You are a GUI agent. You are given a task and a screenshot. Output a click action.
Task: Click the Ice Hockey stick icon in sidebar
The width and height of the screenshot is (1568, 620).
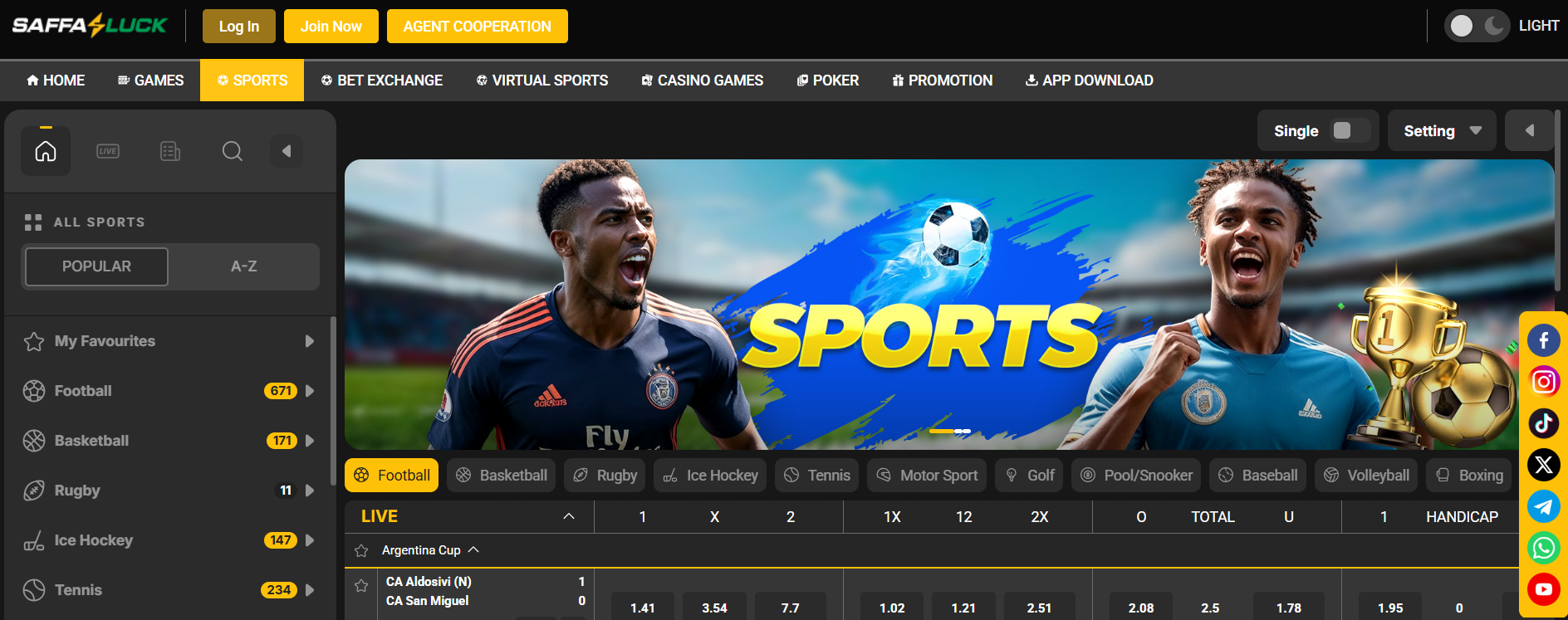(x=34, y=540)
